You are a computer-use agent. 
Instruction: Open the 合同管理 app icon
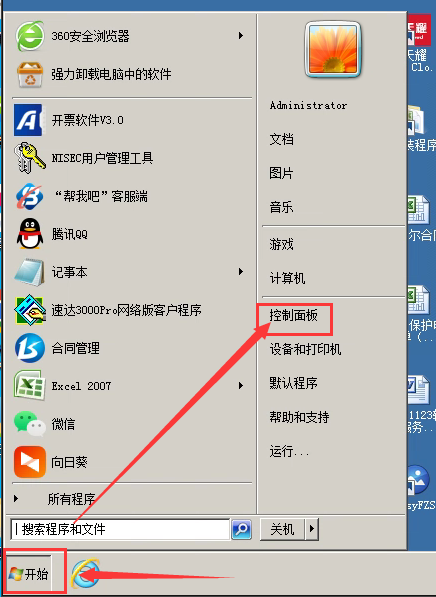(30, 348)
